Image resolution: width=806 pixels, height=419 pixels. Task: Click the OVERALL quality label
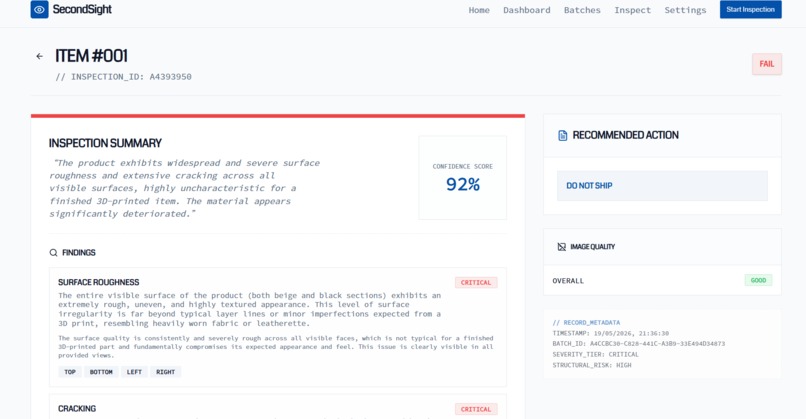point(568,281)
